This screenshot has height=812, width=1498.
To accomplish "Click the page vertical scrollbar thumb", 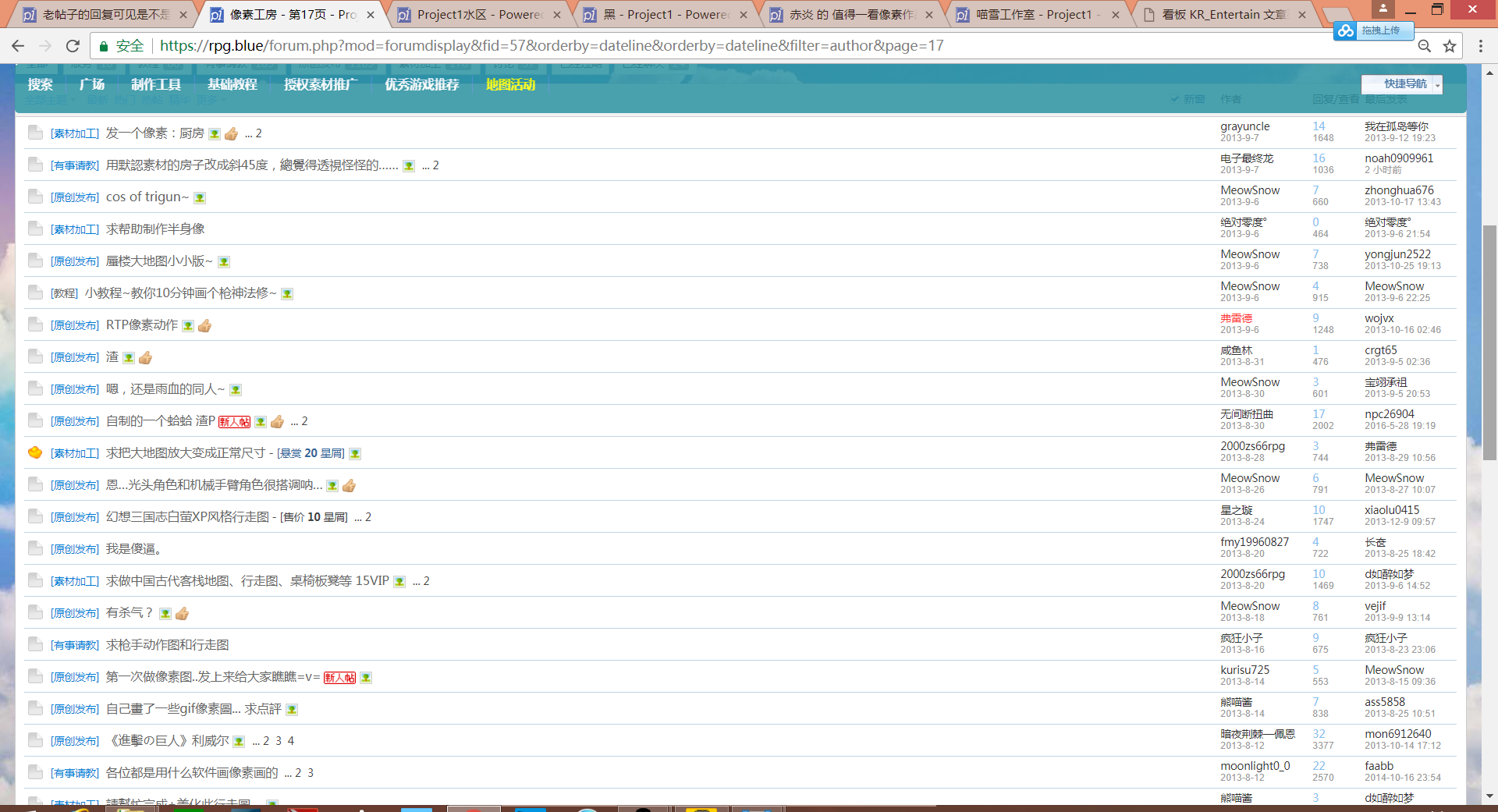I will pyautogui.click(x=1489, y=343).
